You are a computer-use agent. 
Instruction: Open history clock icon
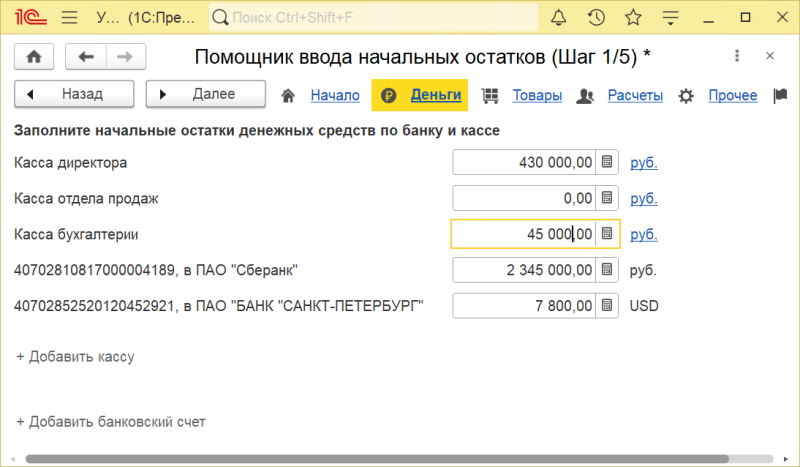[x=596, y=18]
